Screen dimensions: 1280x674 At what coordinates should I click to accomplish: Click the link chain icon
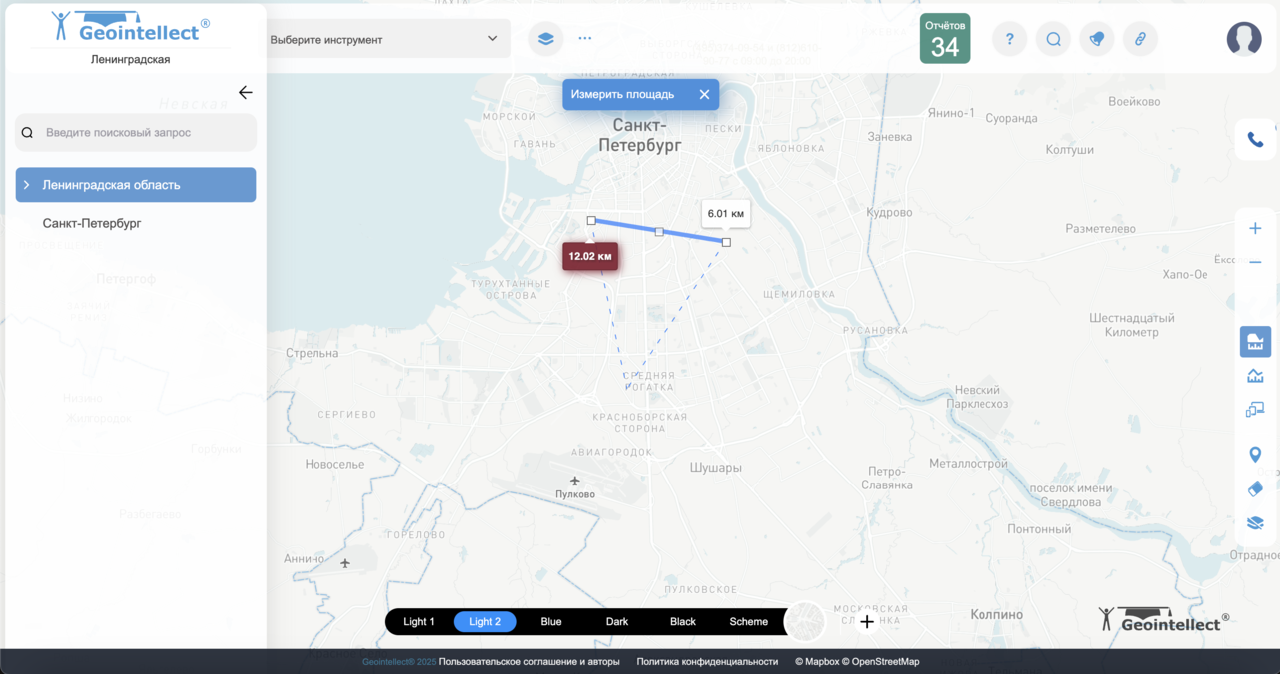click(x=1140, y=39)
